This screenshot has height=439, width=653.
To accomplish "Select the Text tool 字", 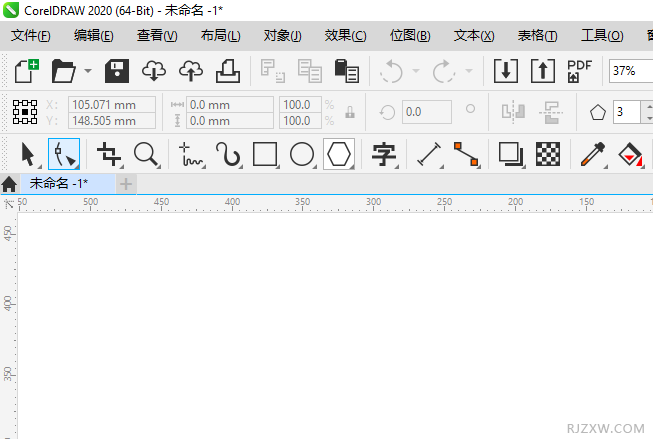I will tap(384, 155).
